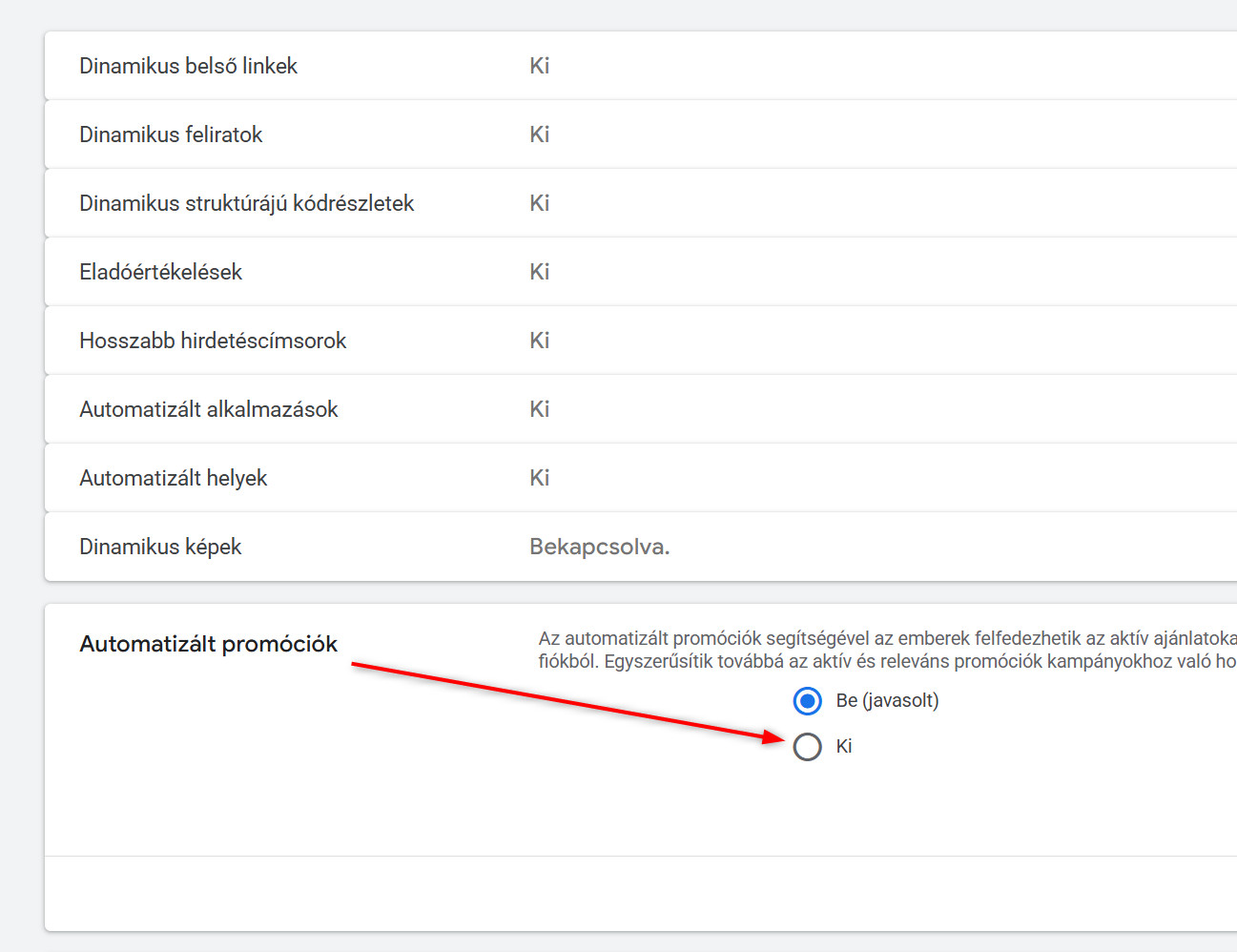Screen dimensions: 1237x952
Task: Click the "Ki" value for Hosszabb hirdetéscímsorok
Action: (x=540, y=341)
